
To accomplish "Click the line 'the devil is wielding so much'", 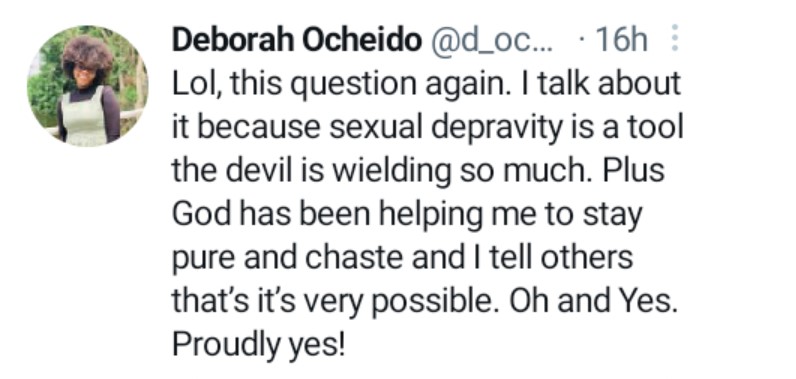I will coord(383,170).
